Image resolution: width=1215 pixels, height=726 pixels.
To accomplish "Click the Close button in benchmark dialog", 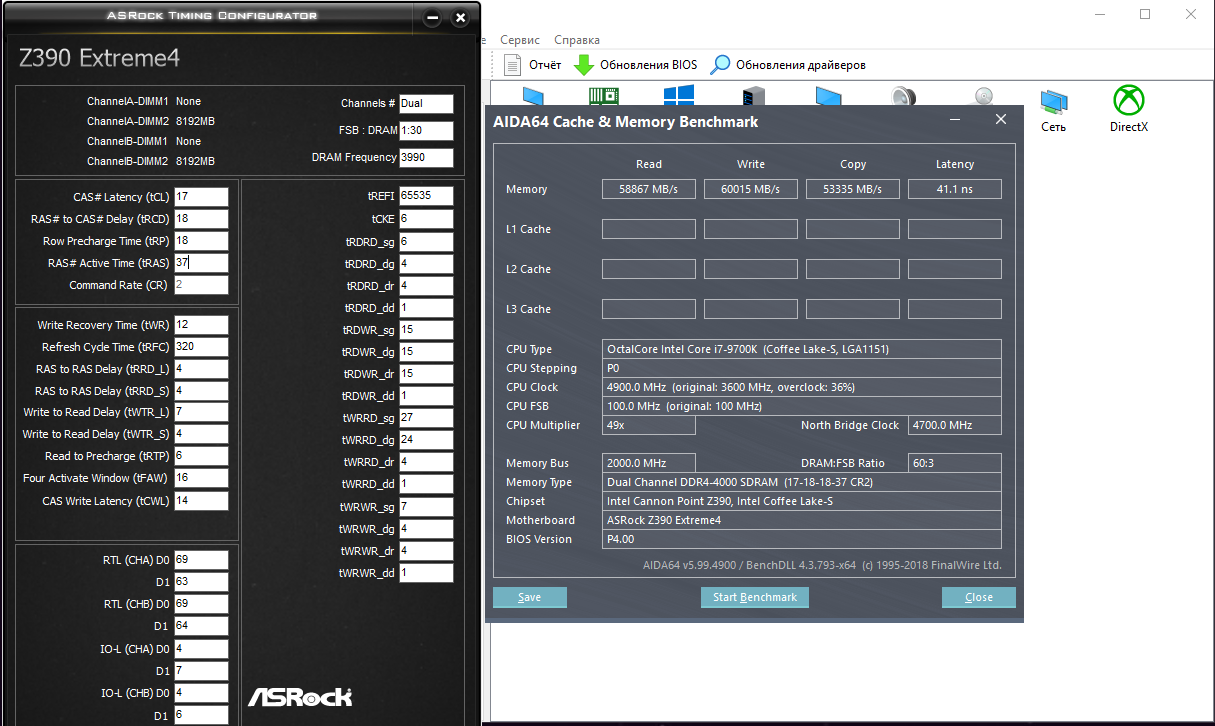I will 979,597.
